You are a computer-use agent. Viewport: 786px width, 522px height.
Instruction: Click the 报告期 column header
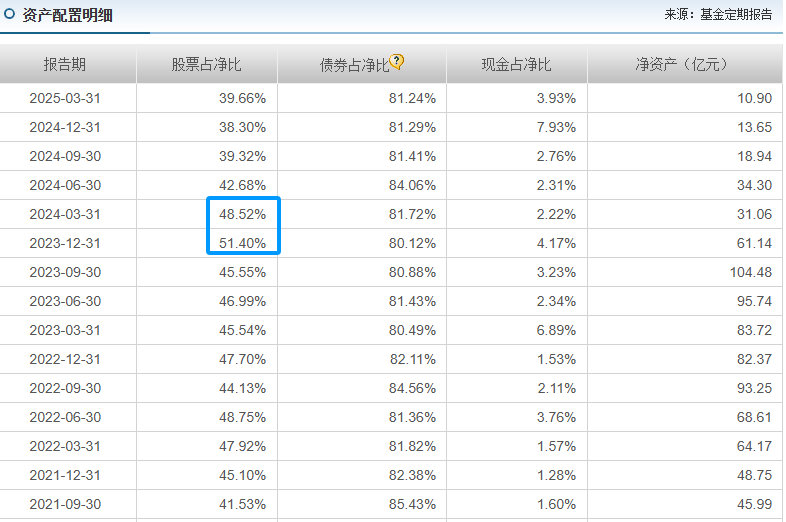tap(65, 64)
